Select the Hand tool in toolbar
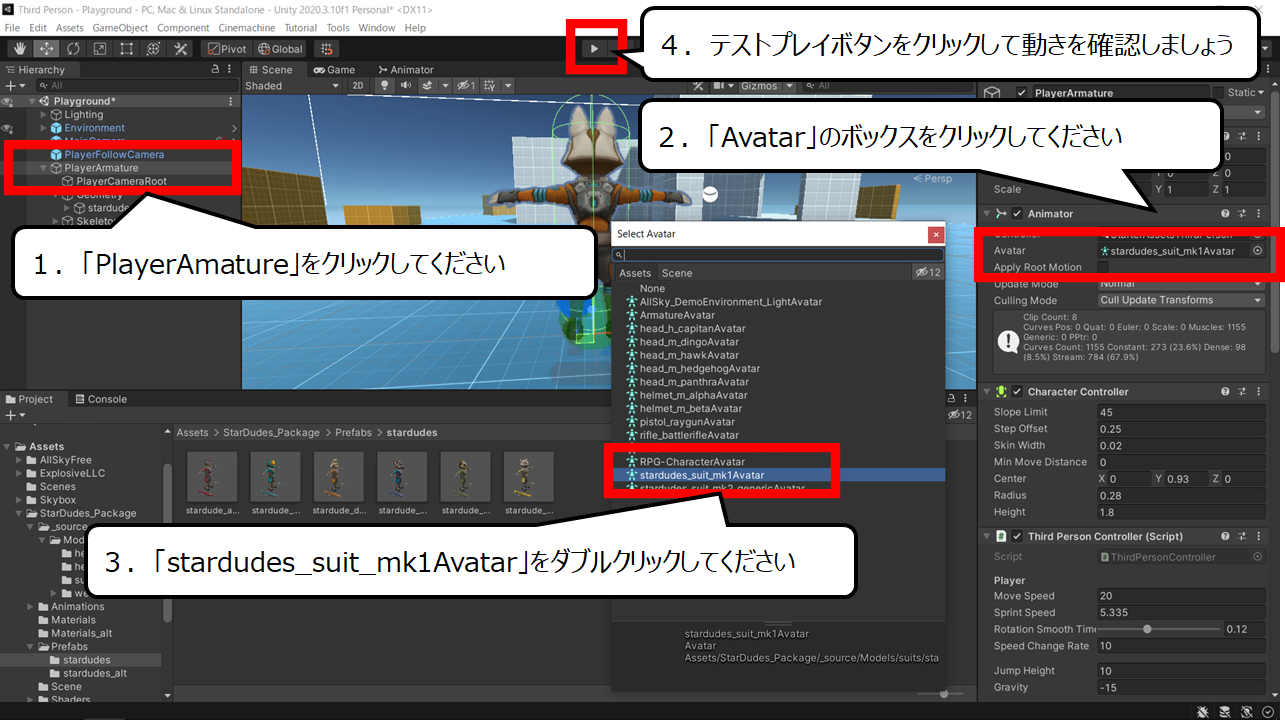Image resolution: width=1285 pixels, height=720 pixels. [20, 48]
